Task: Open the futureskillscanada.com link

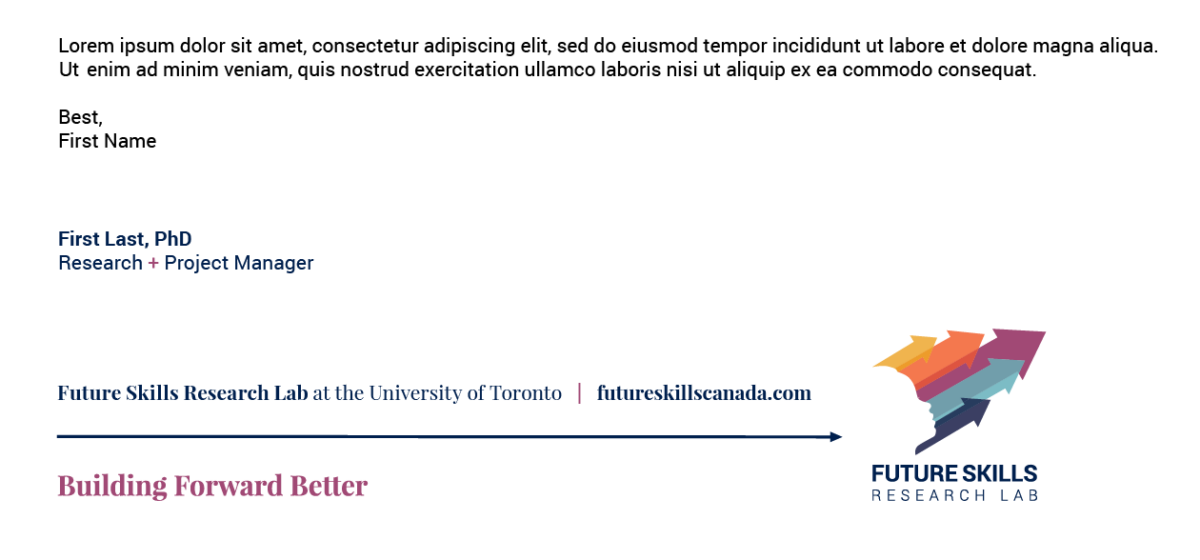Action: point(704,393)
